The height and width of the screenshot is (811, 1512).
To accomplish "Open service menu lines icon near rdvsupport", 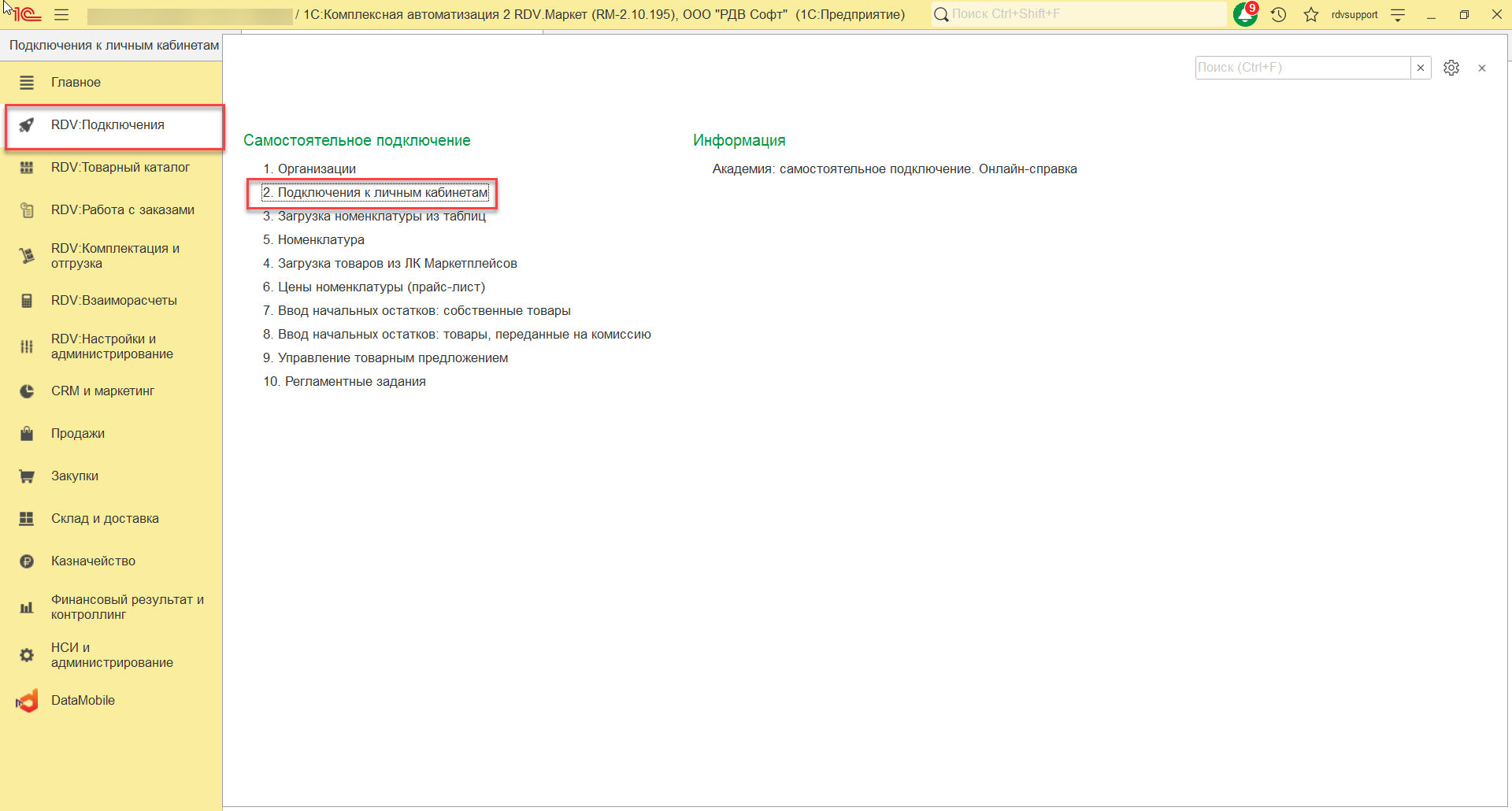I will tap(1398, 15).
